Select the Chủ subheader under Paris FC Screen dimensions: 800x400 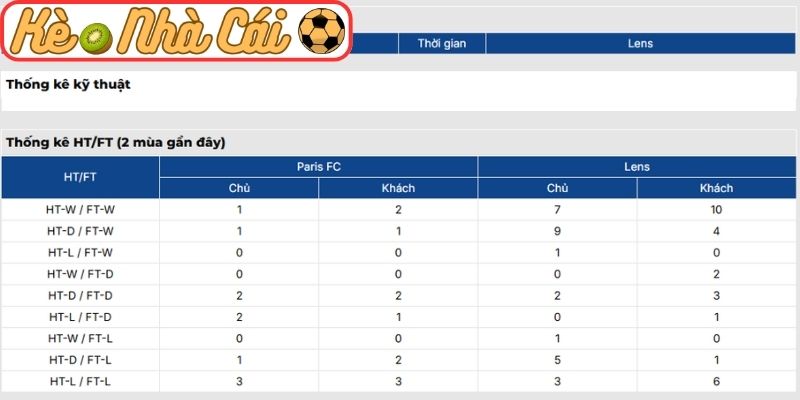(x=239, y=188)
